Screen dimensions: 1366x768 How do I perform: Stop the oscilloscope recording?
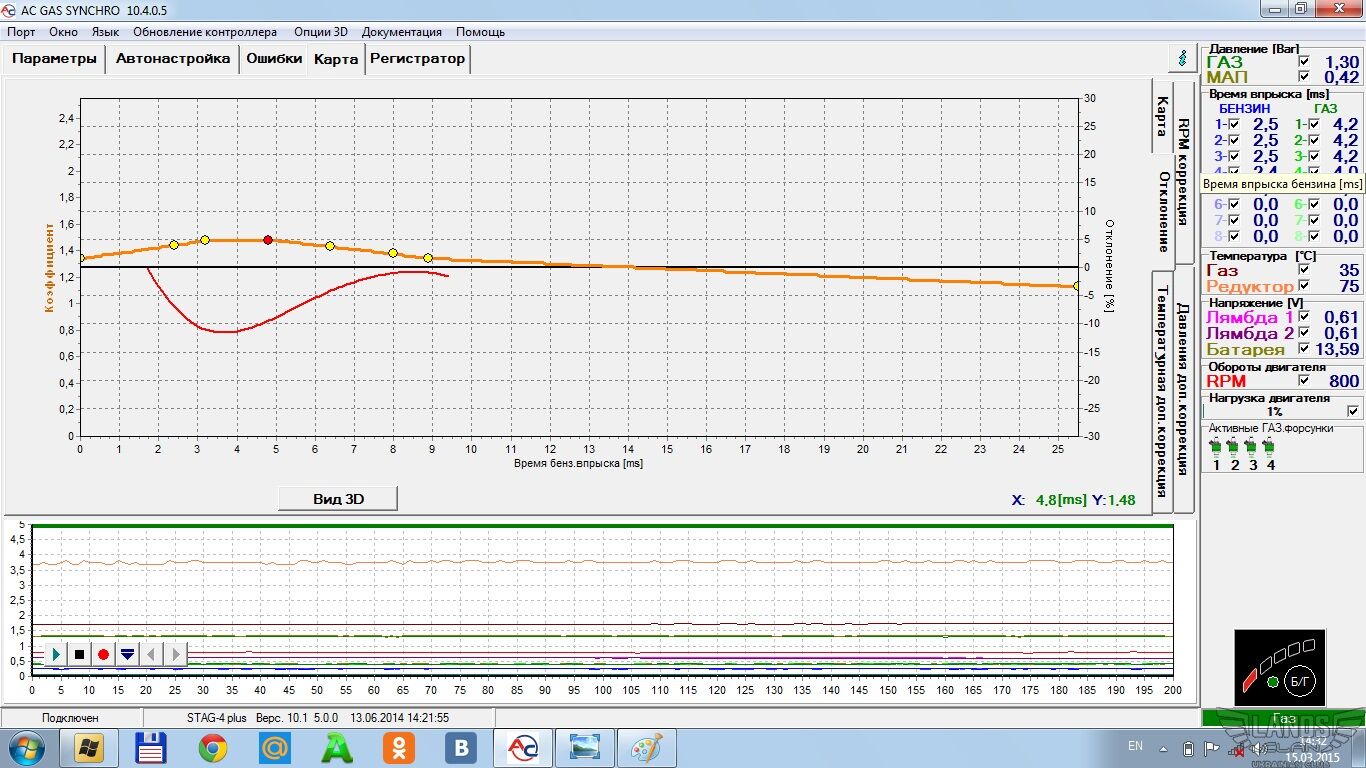[80, 654]
